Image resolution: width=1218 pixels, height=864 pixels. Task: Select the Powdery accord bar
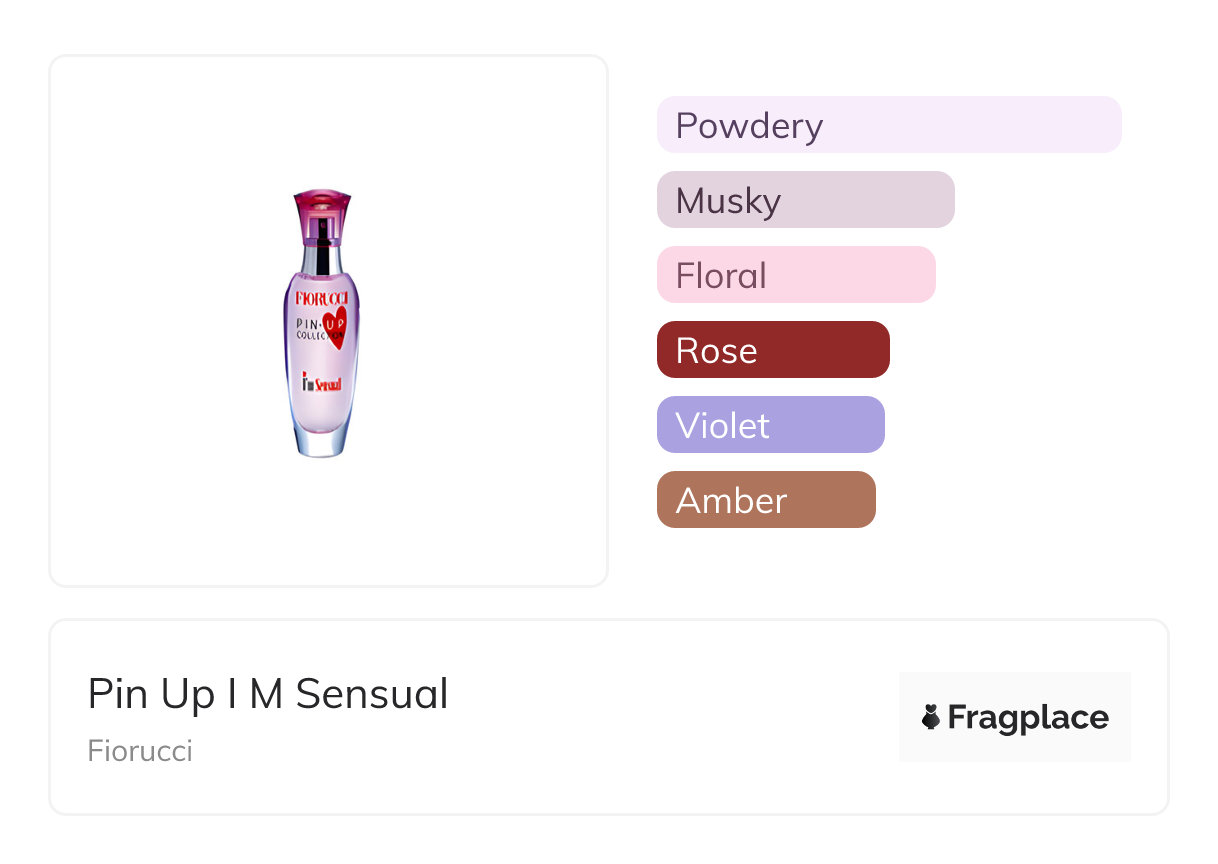(889, 125)
